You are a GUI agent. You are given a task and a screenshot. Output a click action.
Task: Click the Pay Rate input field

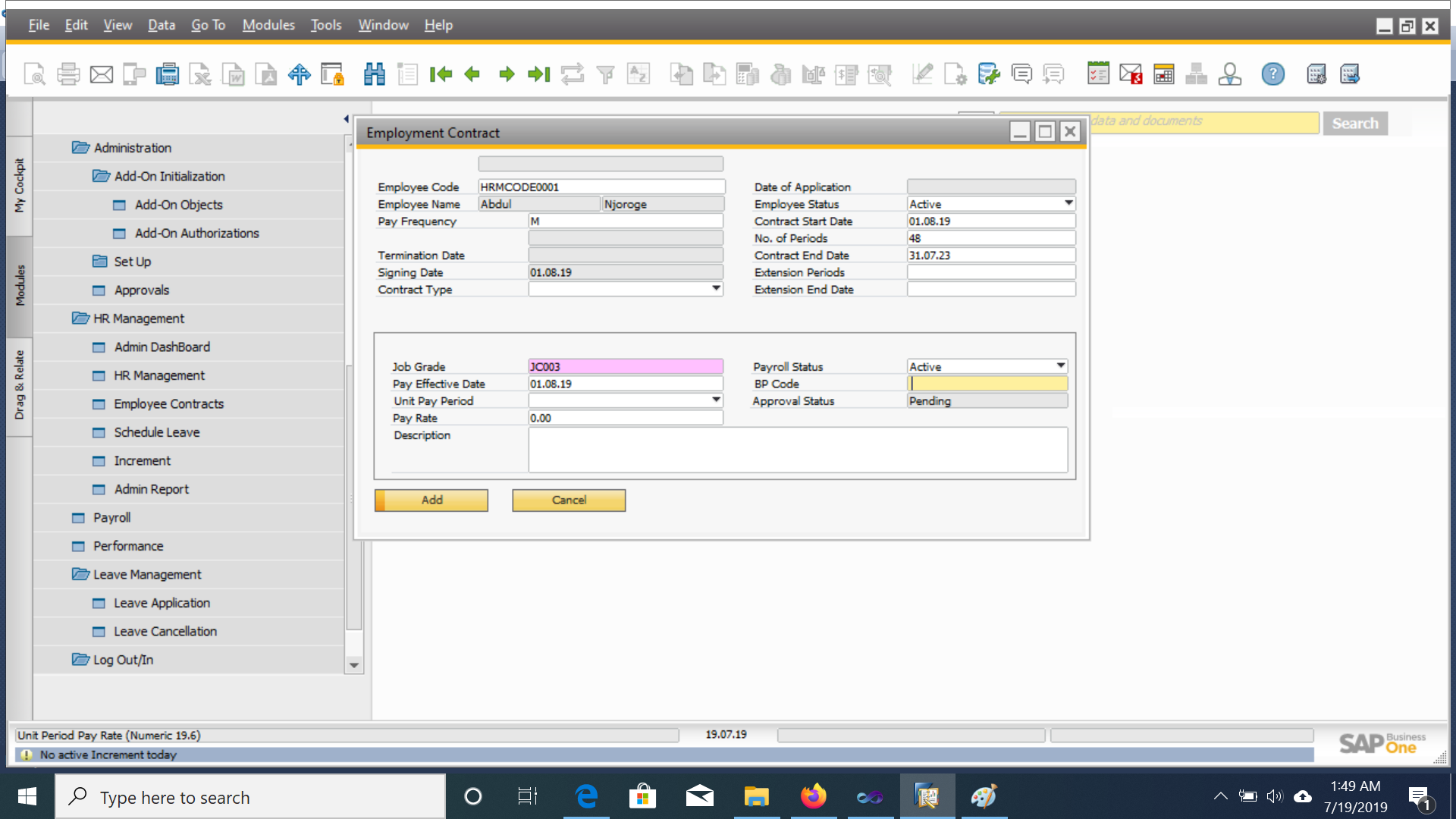click(625, 418)
